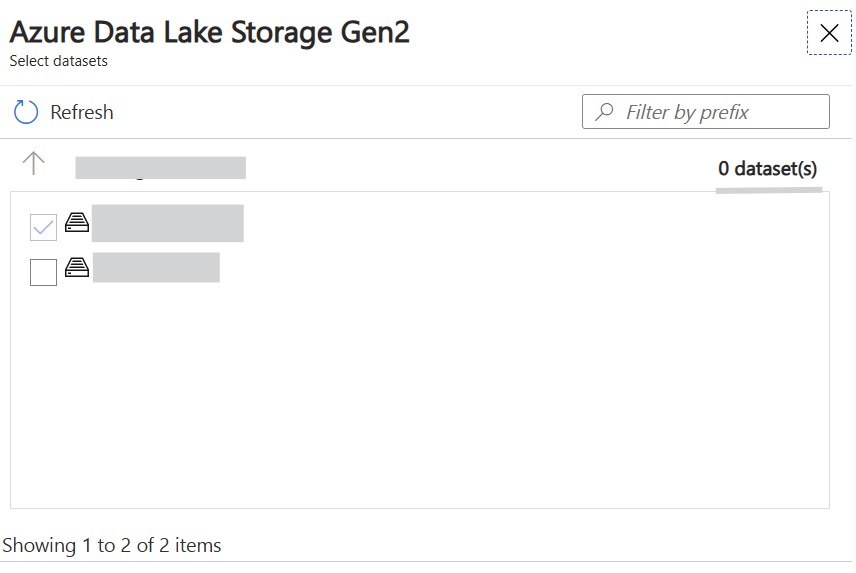The width and height of the screenshot is (856, 573).
Task: Focus the Filter by prefix field
Action: (x=706, y=112)
